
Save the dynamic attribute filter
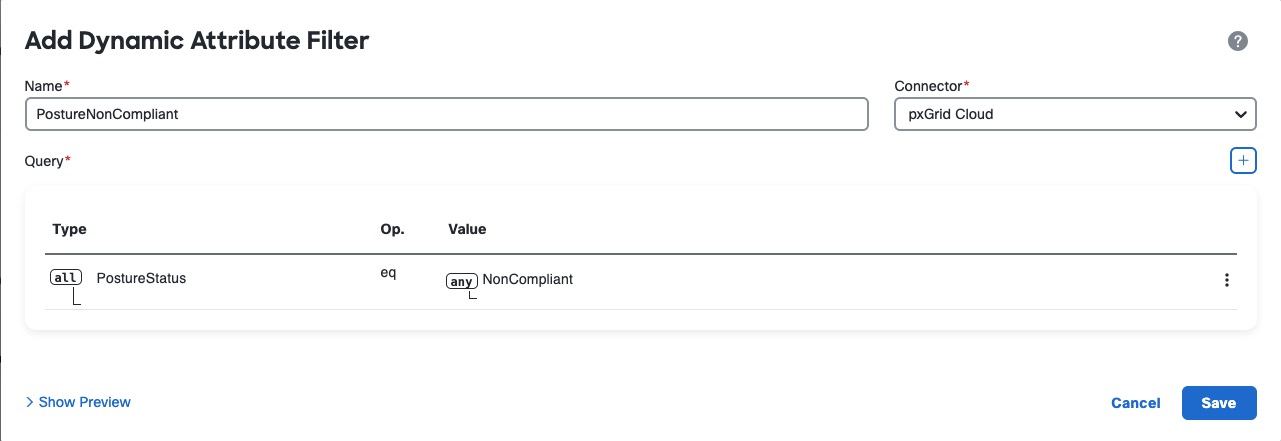pyautogui.click(x=1218, y=403)
